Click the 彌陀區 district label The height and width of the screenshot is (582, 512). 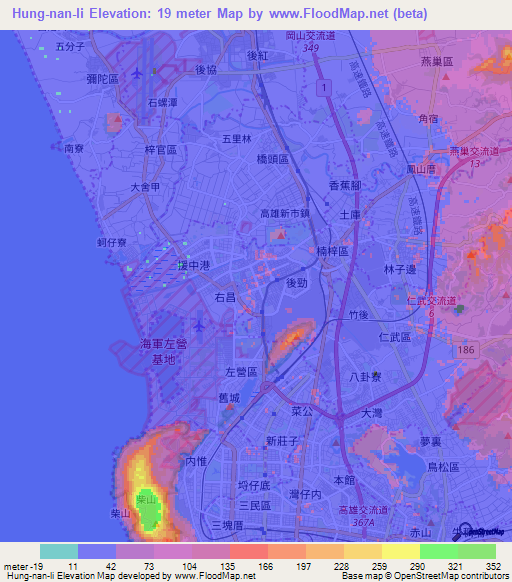point(102,79)
